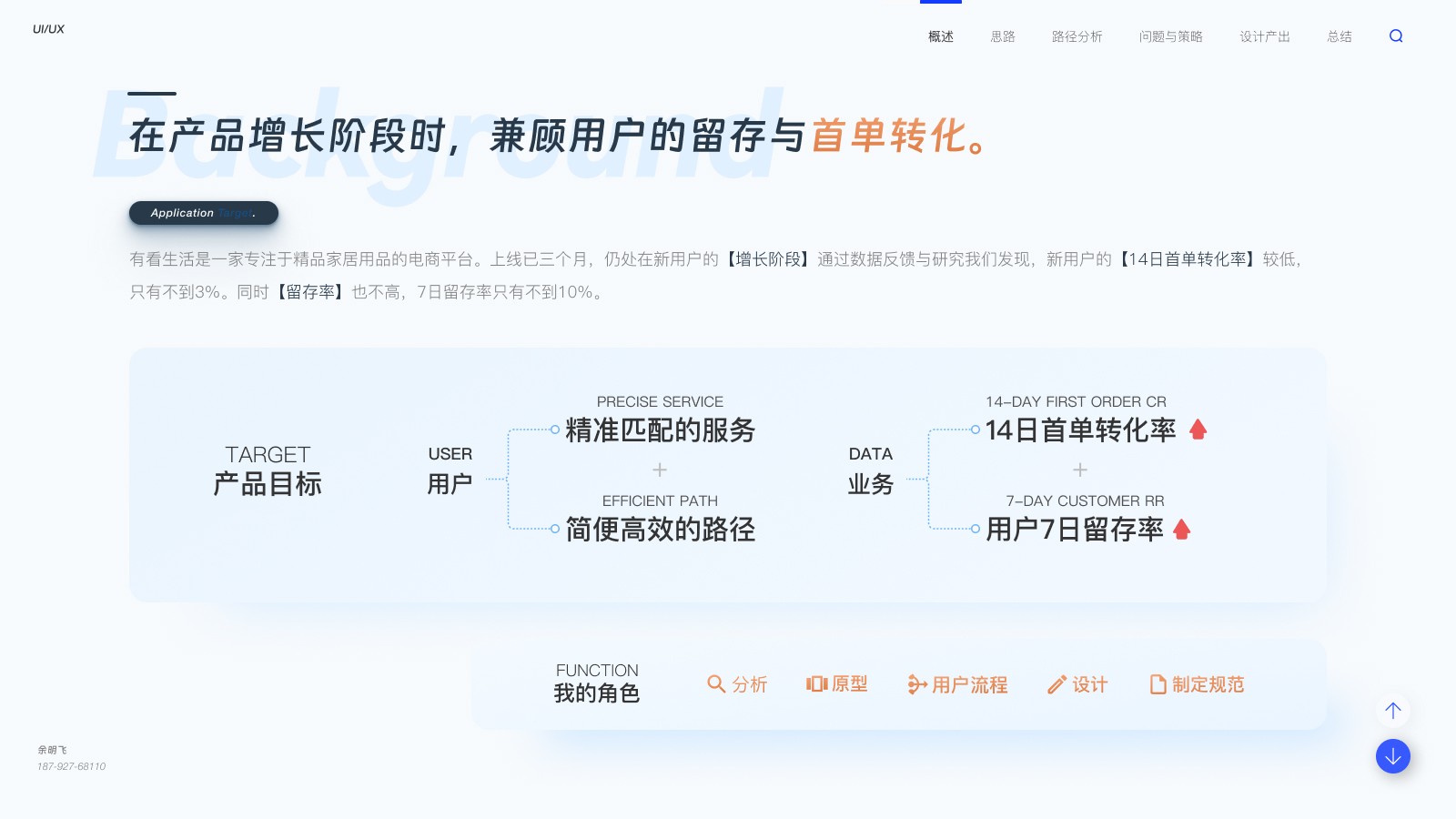This screenshot has height=819, width=1456.
Task: Click the PRECISE SERVICE caption
Action: pos(660,401)
